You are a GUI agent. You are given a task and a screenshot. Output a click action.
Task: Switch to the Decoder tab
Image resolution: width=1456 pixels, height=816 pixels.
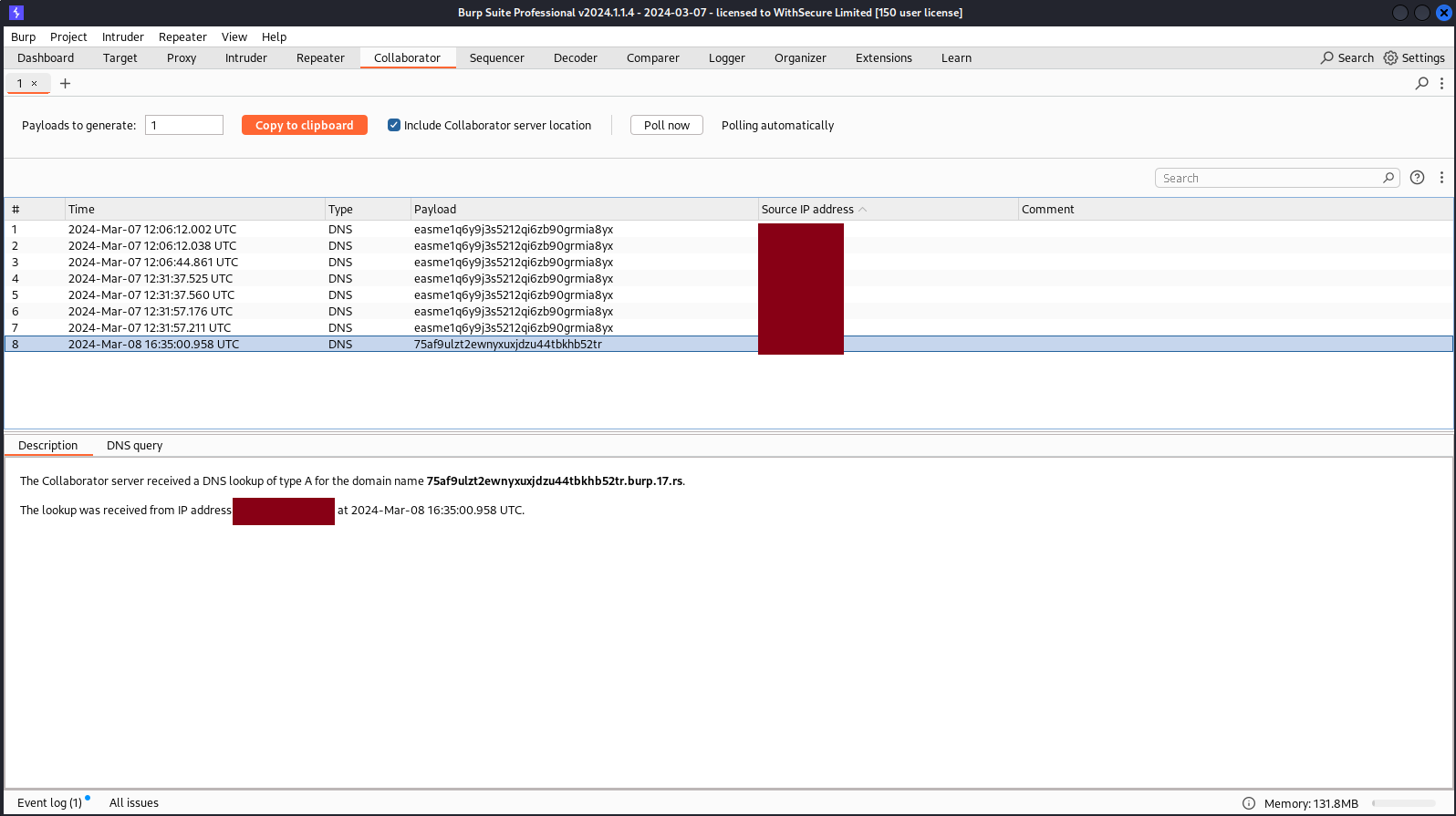pyautogui.click(x=576, y=57)
